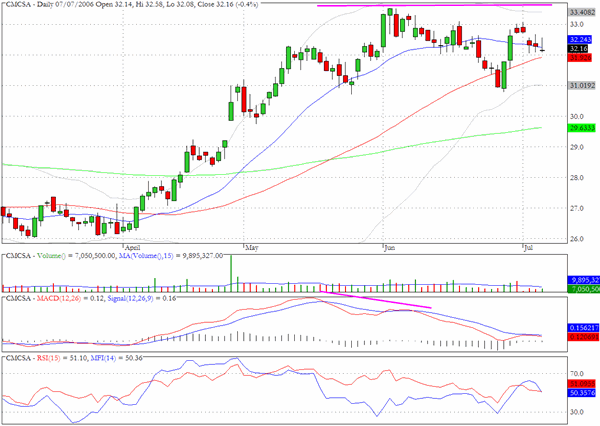Click the magenta divergence line on MACD
This screenshot has width=600, height=426.
pos(375,300)
